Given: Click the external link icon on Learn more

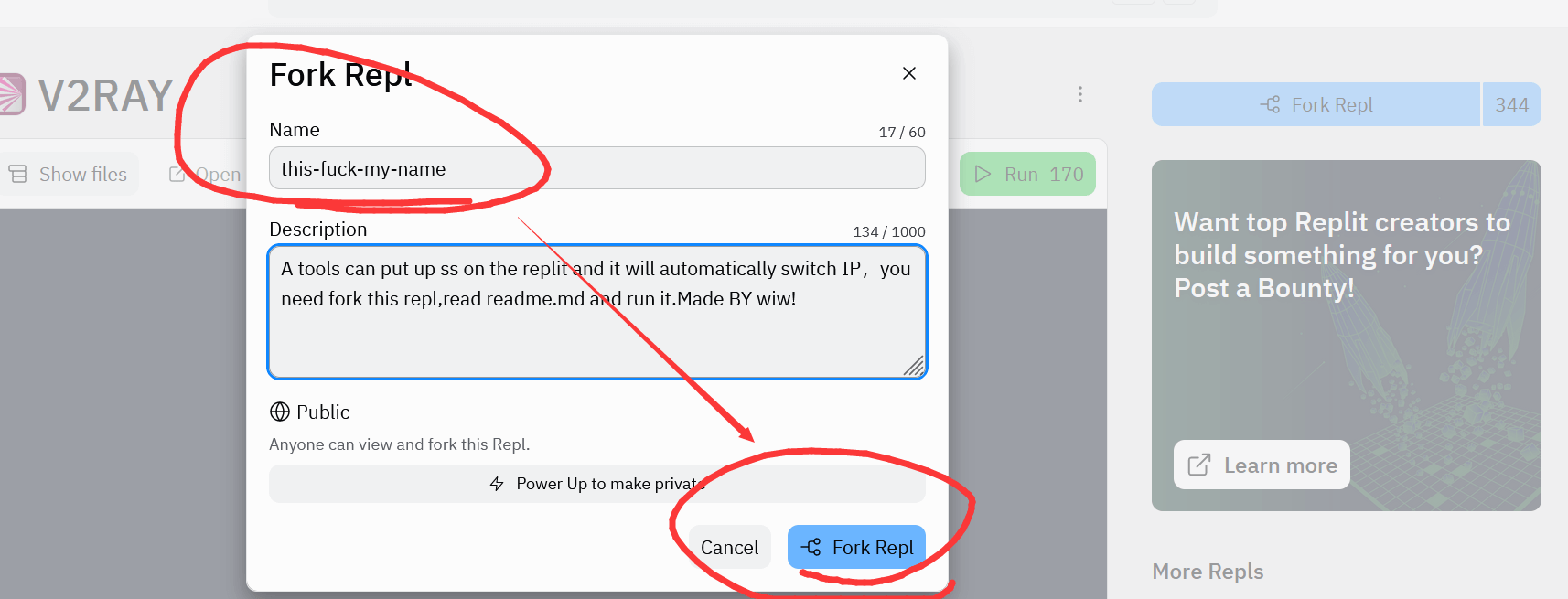Looking at the screenshot, I should point(1198,465).
